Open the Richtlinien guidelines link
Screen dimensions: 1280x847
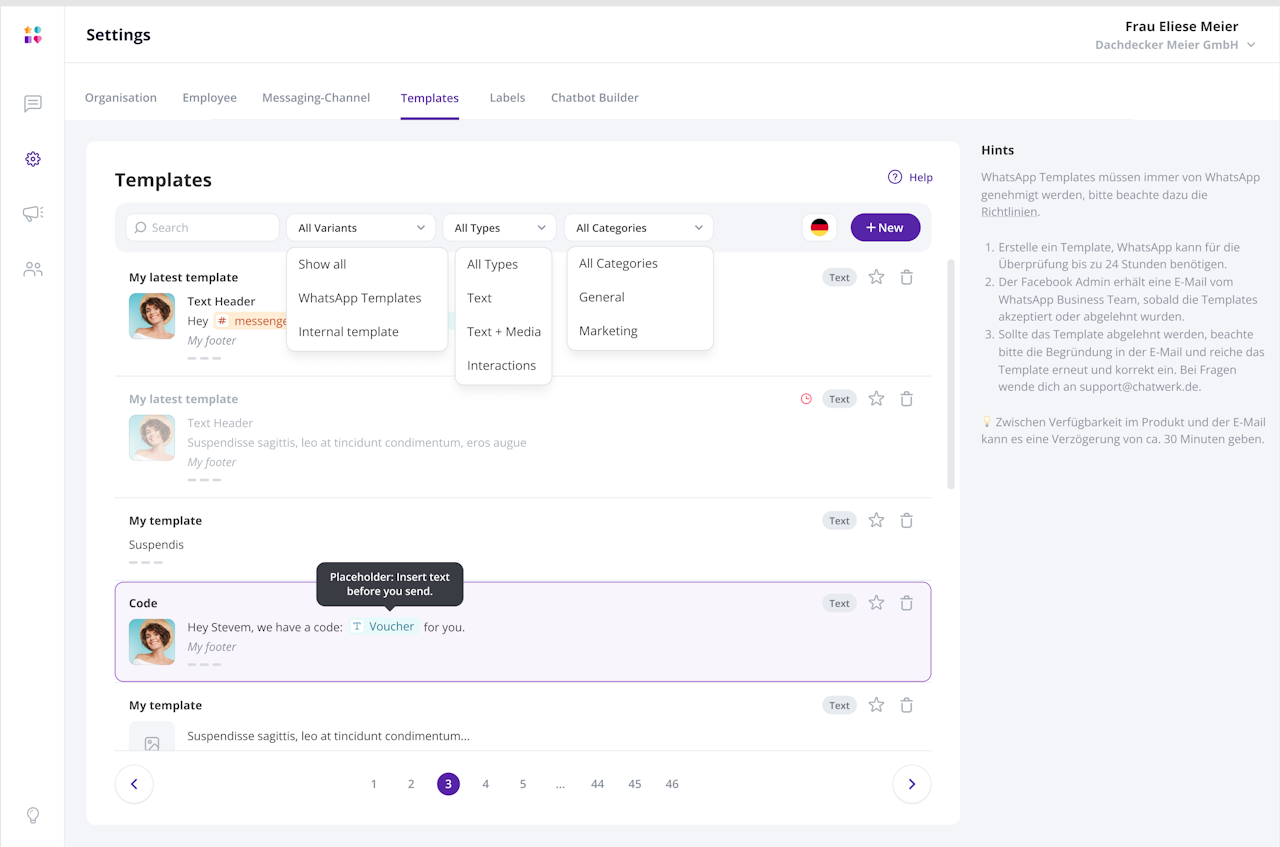coord(1010,212)
